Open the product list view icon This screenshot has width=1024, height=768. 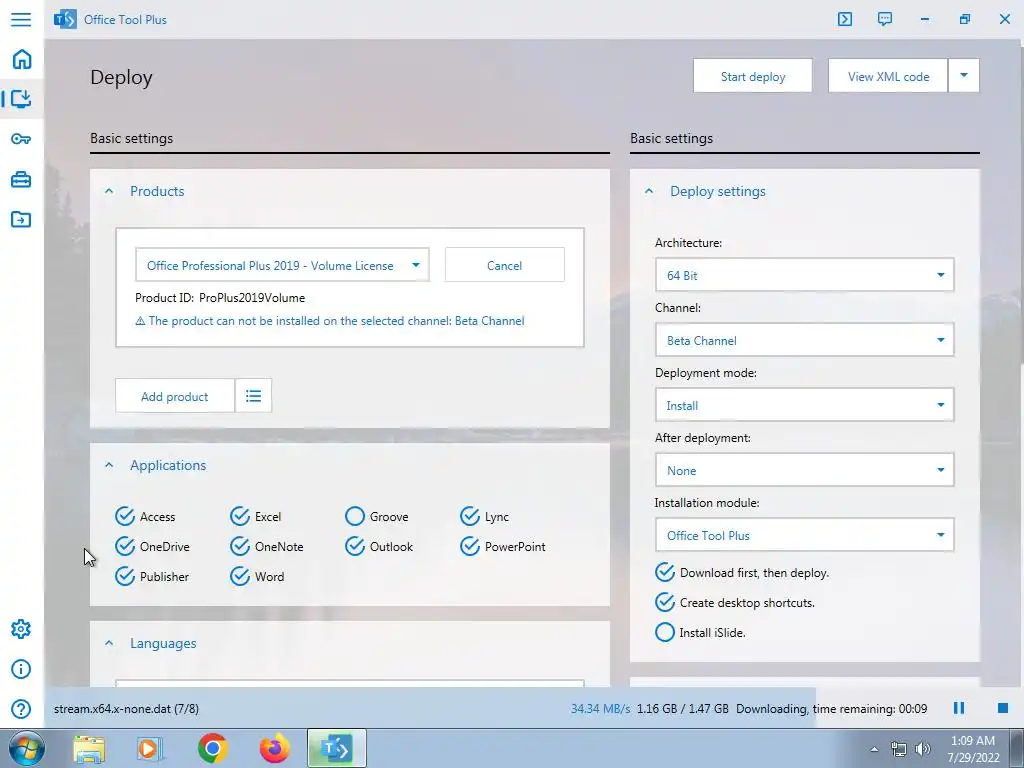coord(253,396)
